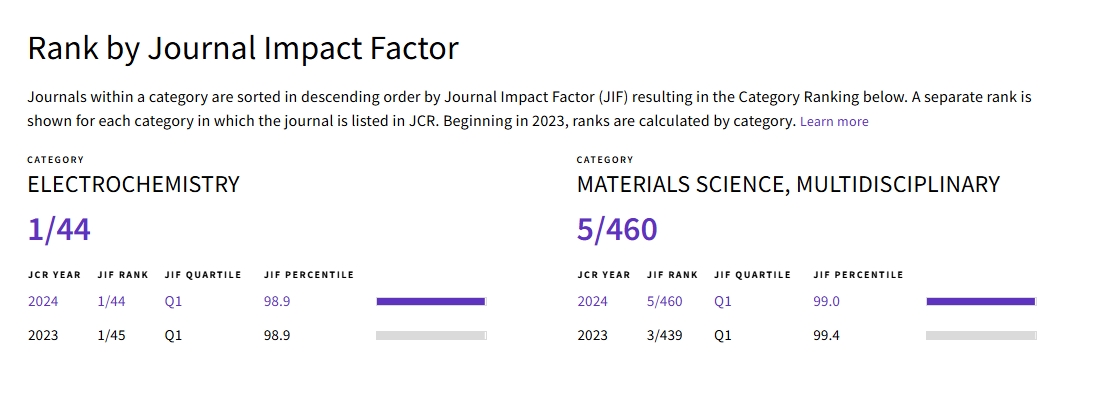Click the purple 2024 percentile bar for Electrochemistry

(430, 301)
